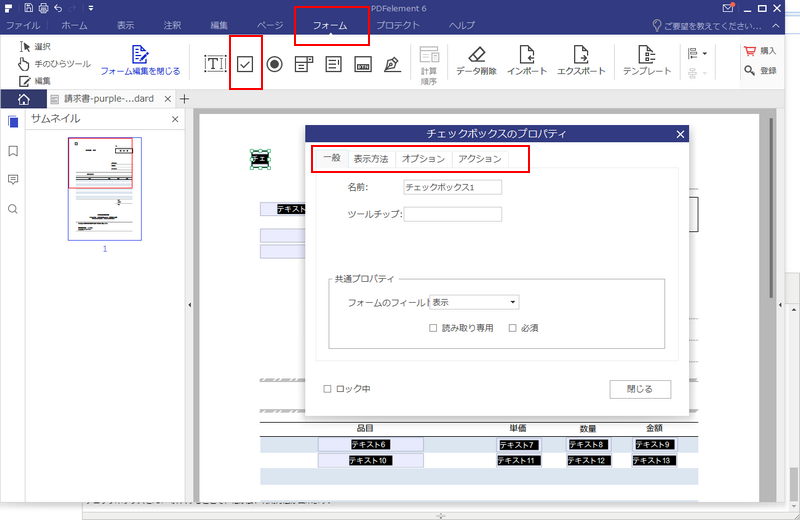Click the 名前 input field
Image resolution: width=800 pixels, height=520 pixels.
[x=453, y=187]
